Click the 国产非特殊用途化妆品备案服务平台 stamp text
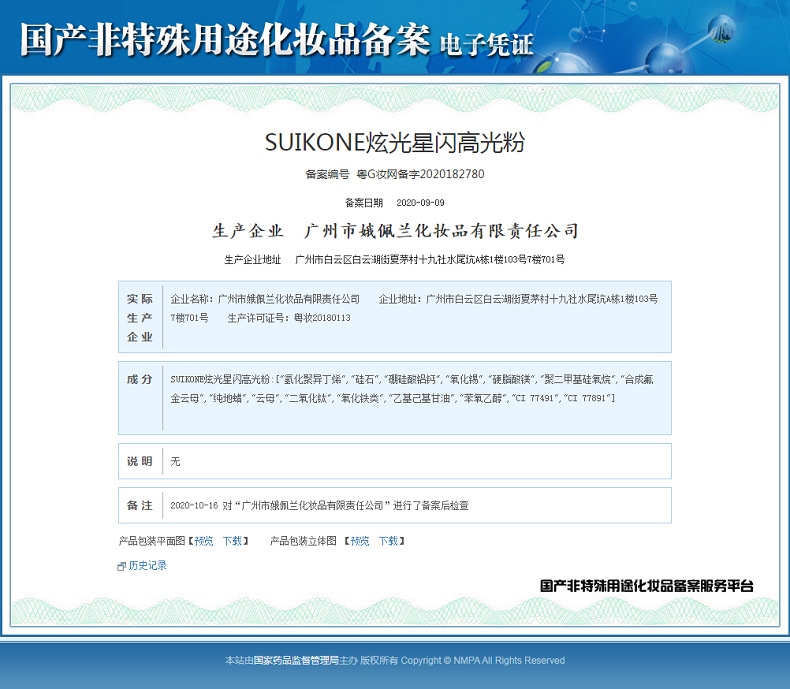The height and width of the screenshot is (689, 790). click(646, 586)
